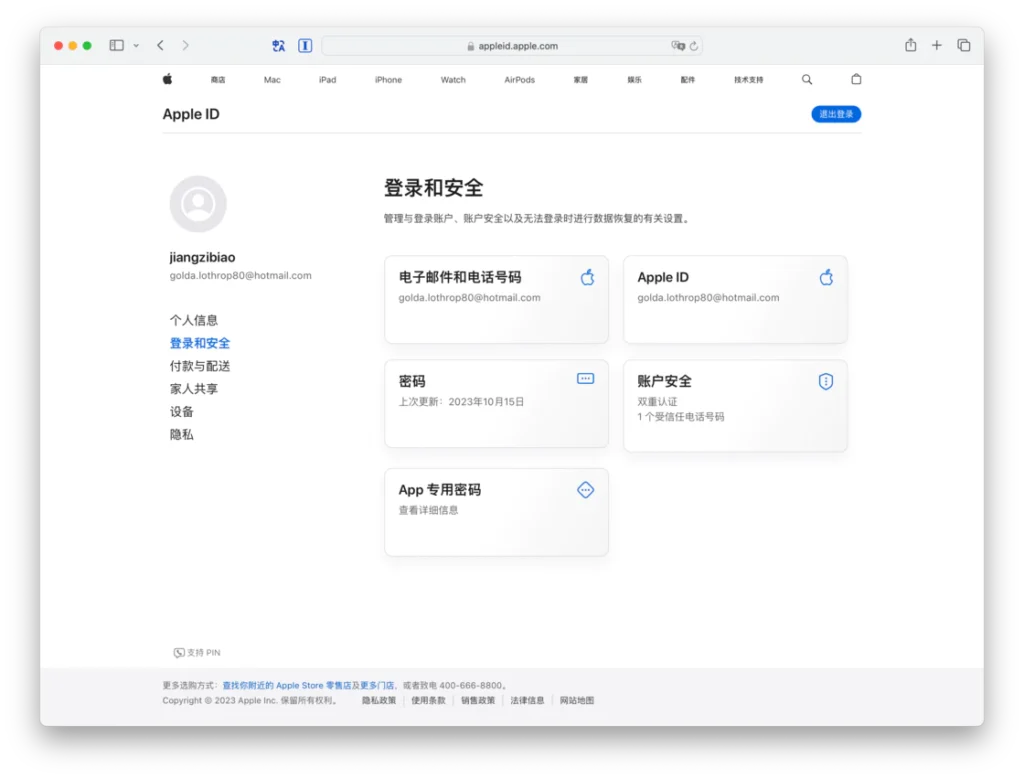
Task: Expand the sidebar dropdown chevron
Action: pyautogui.click(x=137, y=45)
